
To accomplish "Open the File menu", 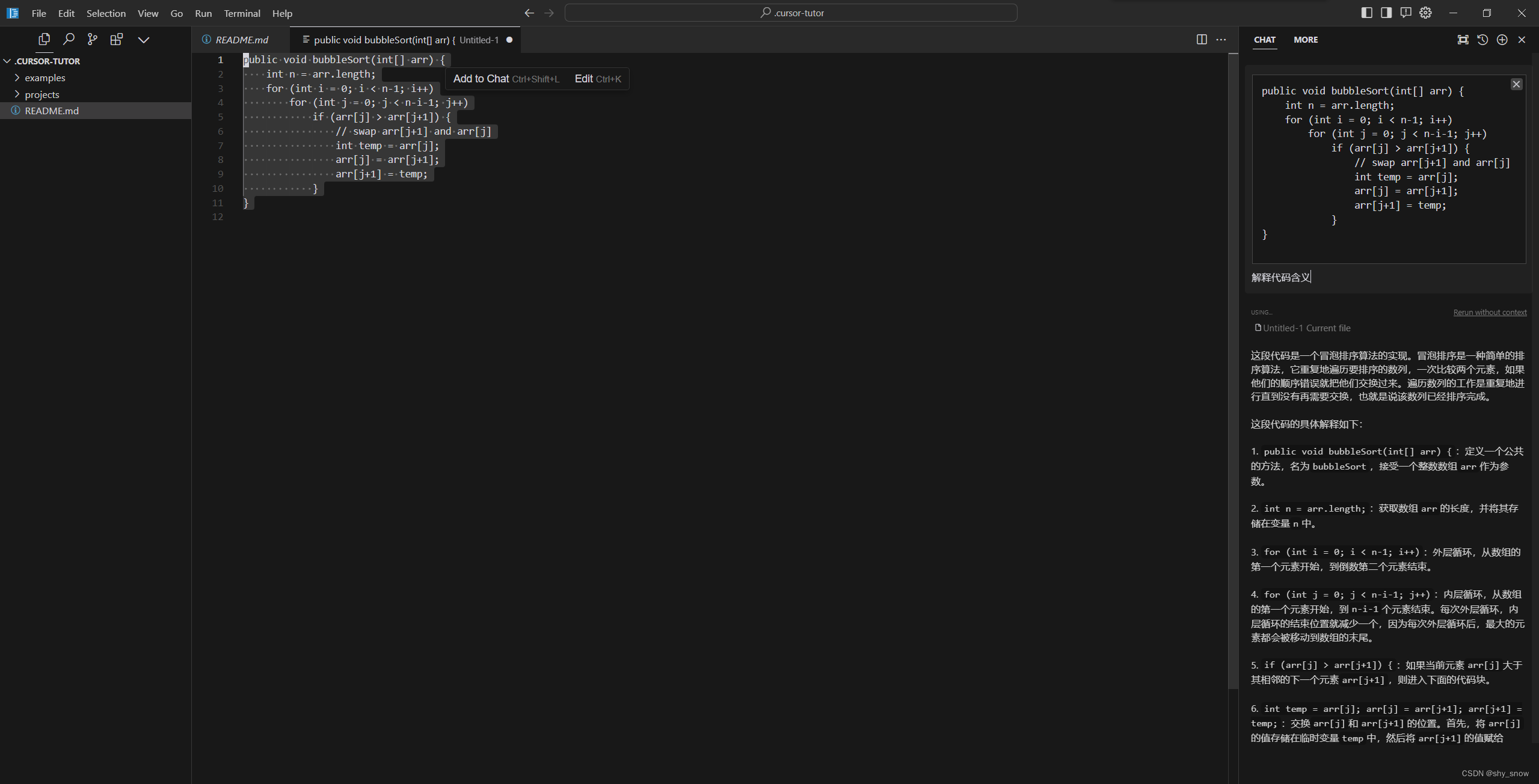I will (38, 13).
